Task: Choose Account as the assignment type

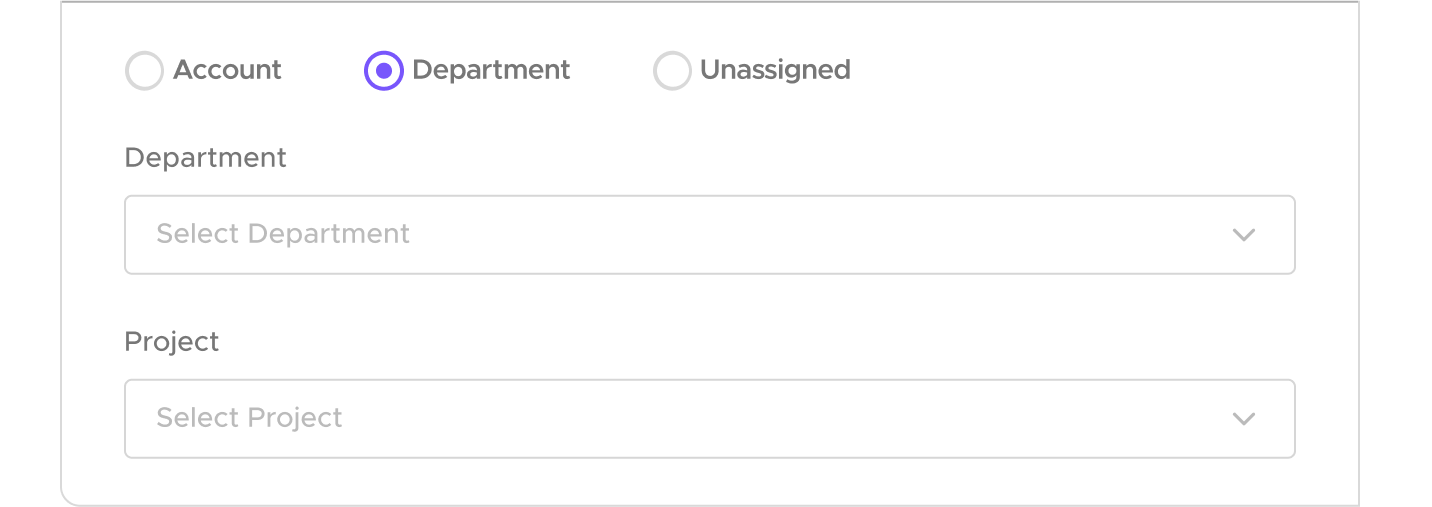Action: pos(144,71)
